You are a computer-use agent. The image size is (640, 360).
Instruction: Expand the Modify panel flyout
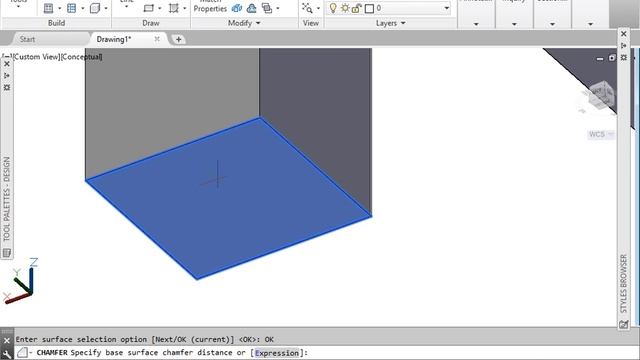(258, 23)
